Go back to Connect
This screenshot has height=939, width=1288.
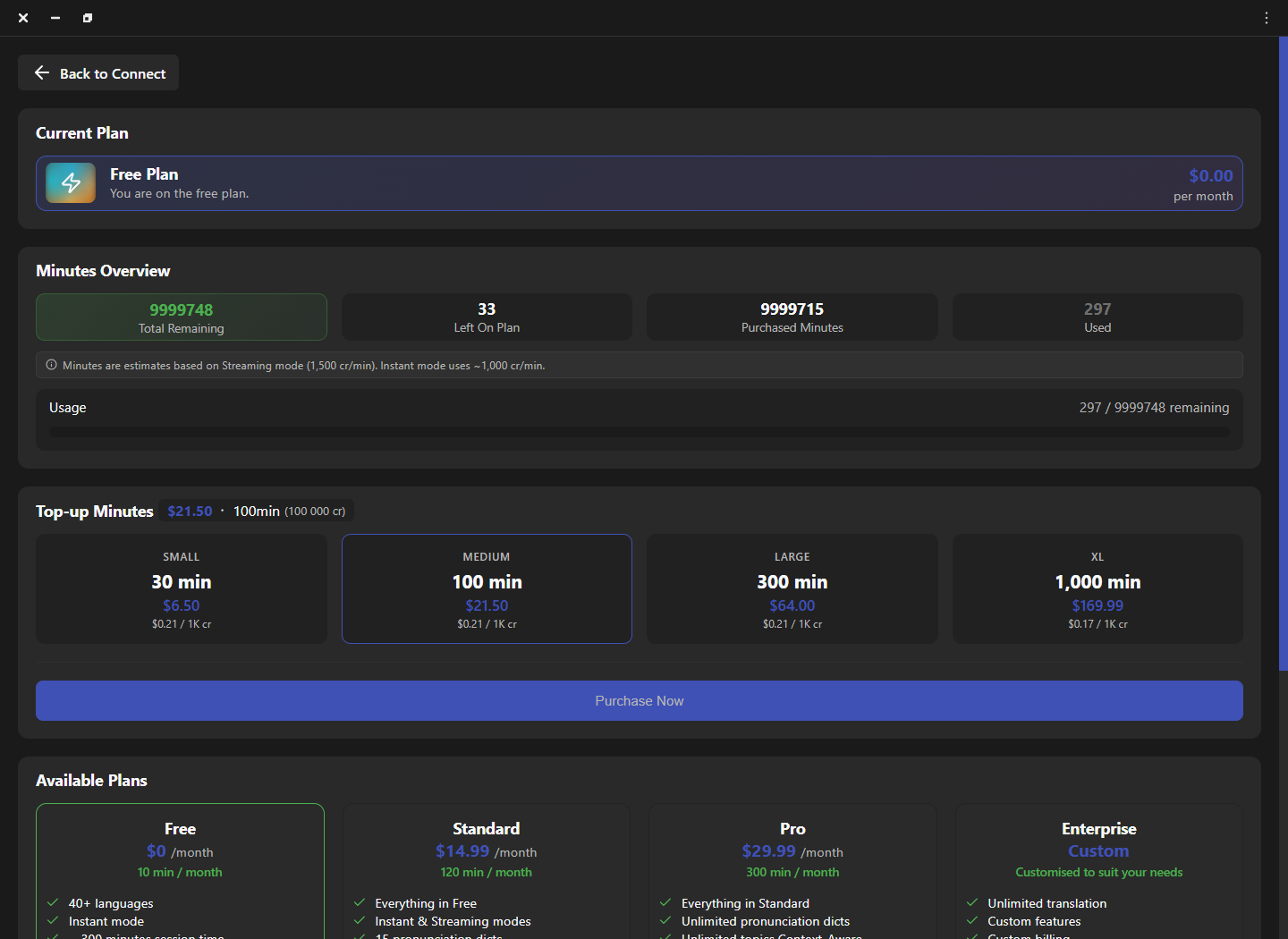pos(98,72)
